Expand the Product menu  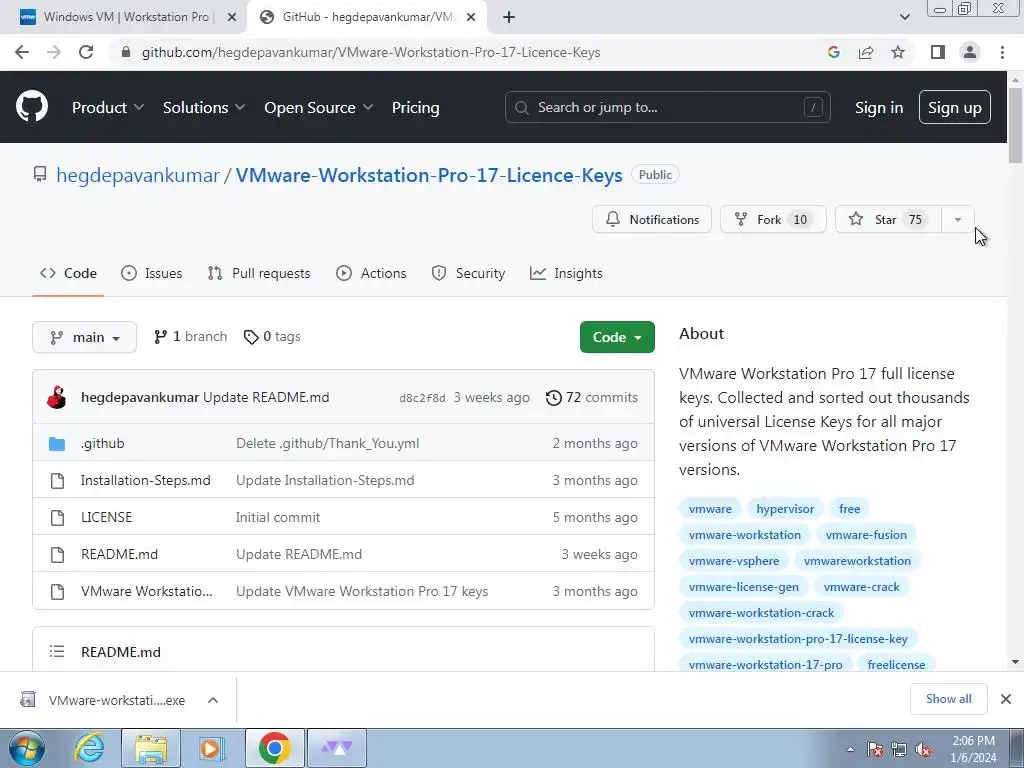[108, 108]
